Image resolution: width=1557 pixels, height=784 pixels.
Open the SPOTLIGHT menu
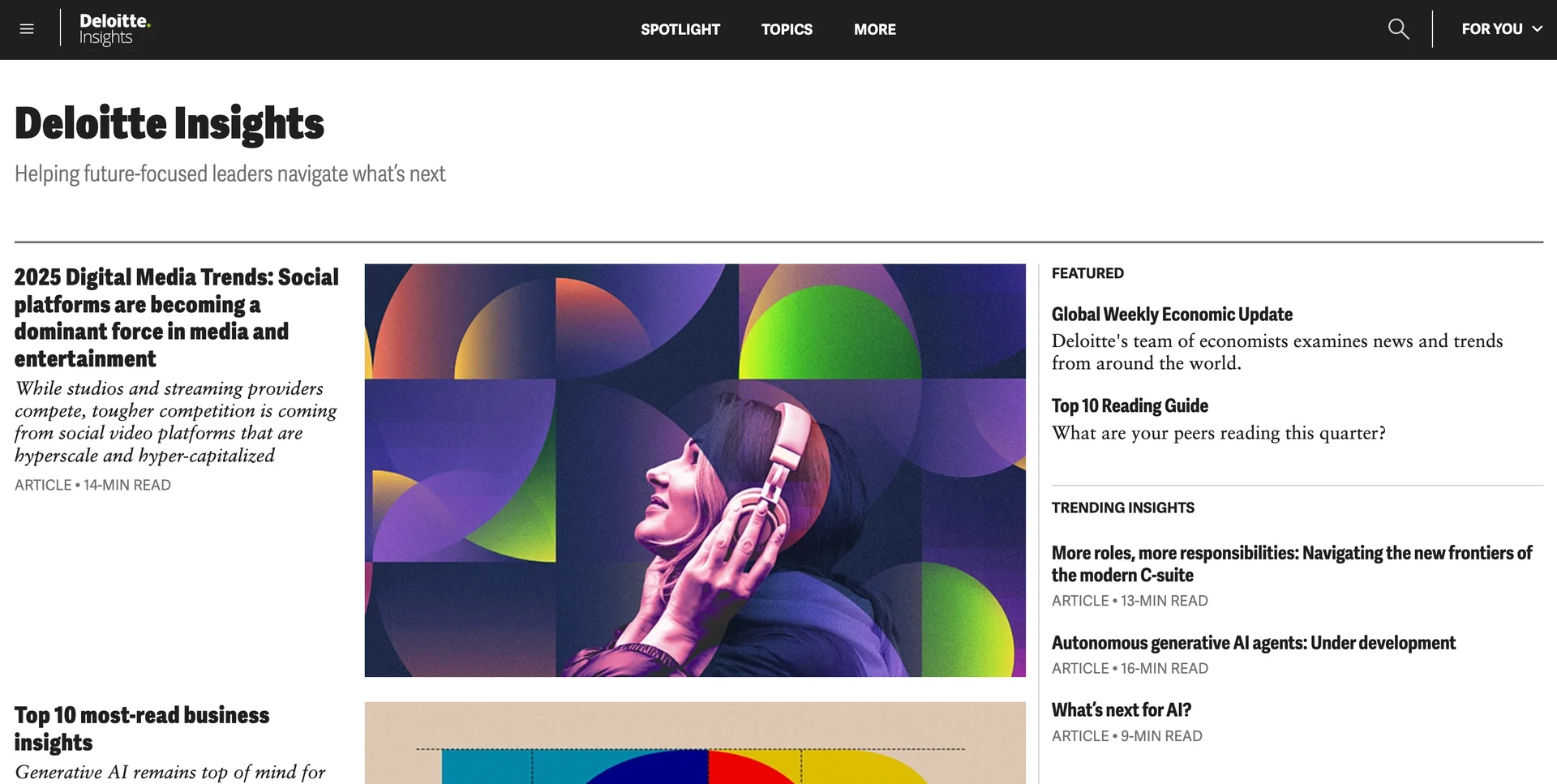[680, 29]
